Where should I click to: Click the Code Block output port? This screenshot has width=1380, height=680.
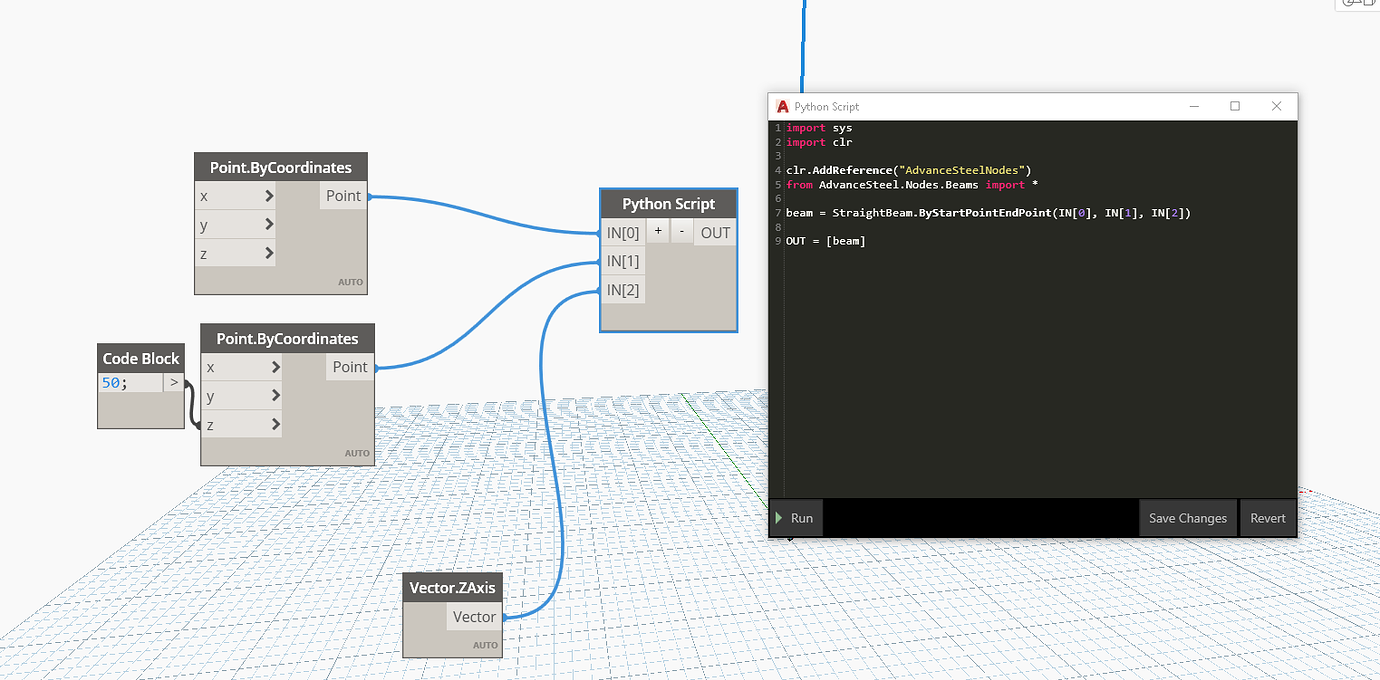point(172,382)
